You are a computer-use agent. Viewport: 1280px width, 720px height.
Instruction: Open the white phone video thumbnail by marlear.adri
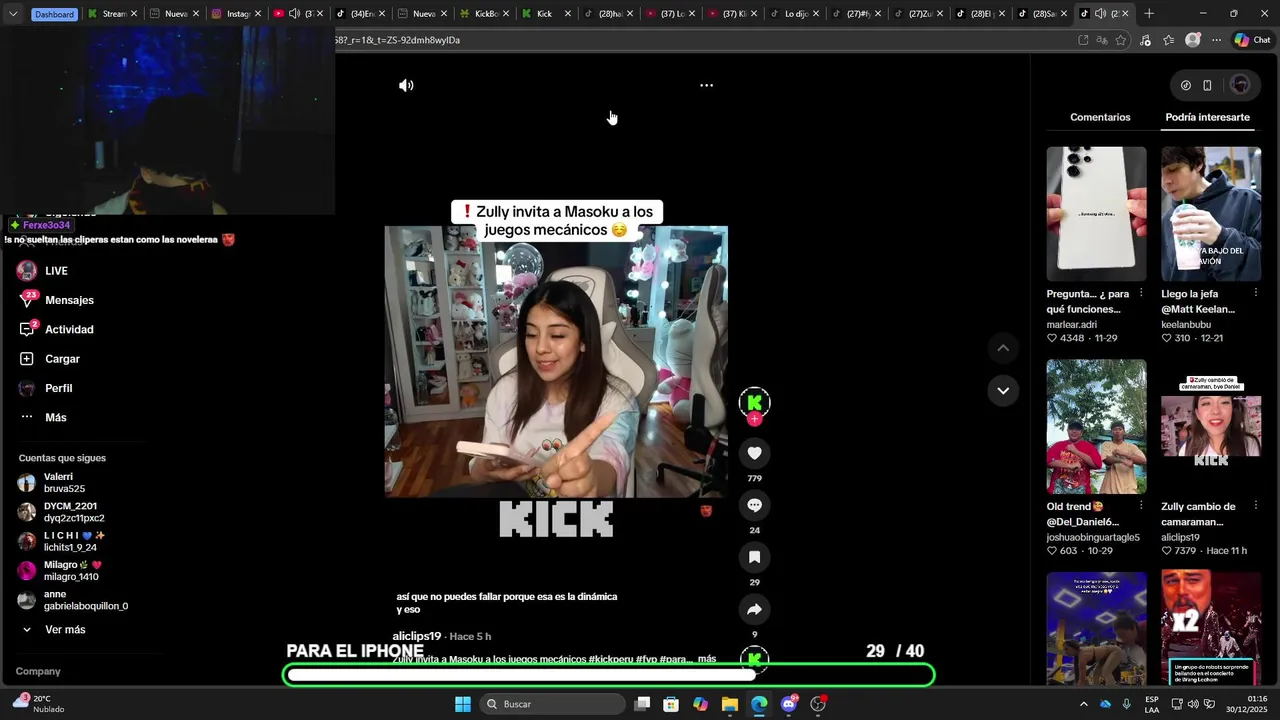[1096, 214]
